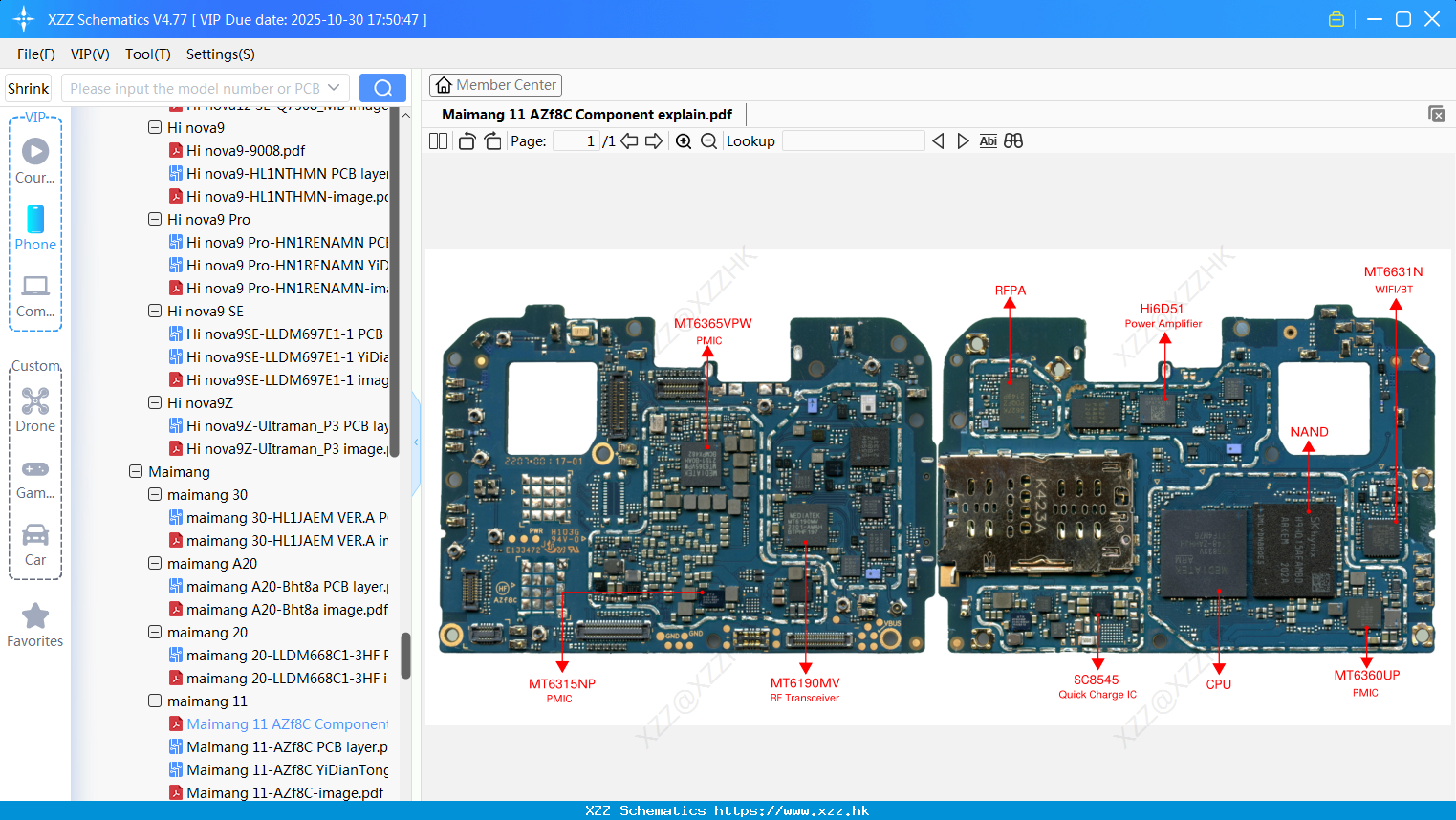The image size is (1456, 820).
Task: Collapse the Hi nova9 Pro folder
Action: (155, 219)
